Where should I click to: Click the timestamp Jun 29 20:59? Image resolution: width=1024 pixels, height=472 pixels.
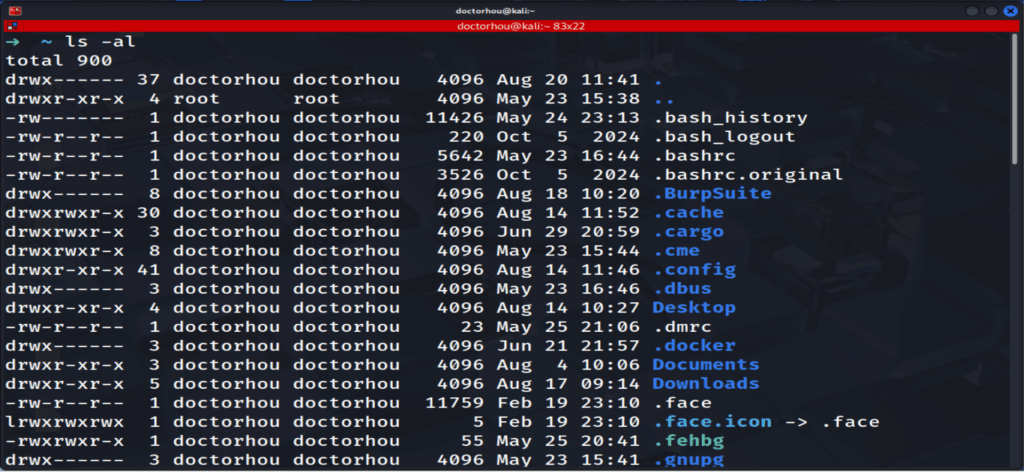point(568,232)
